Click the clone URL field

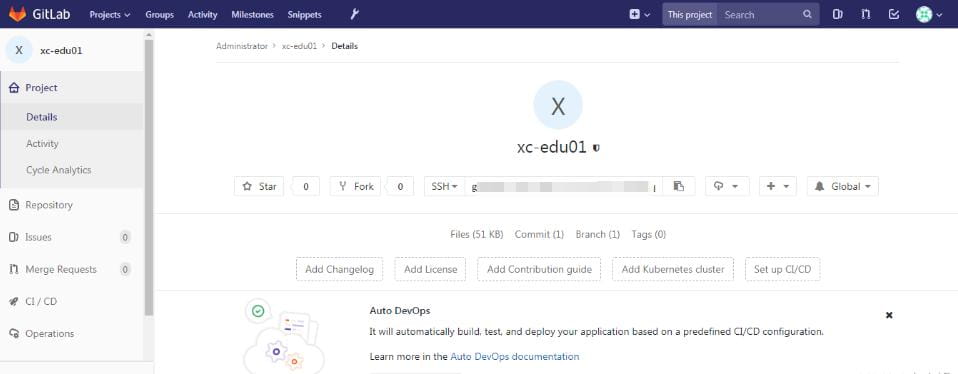point(564,186)
